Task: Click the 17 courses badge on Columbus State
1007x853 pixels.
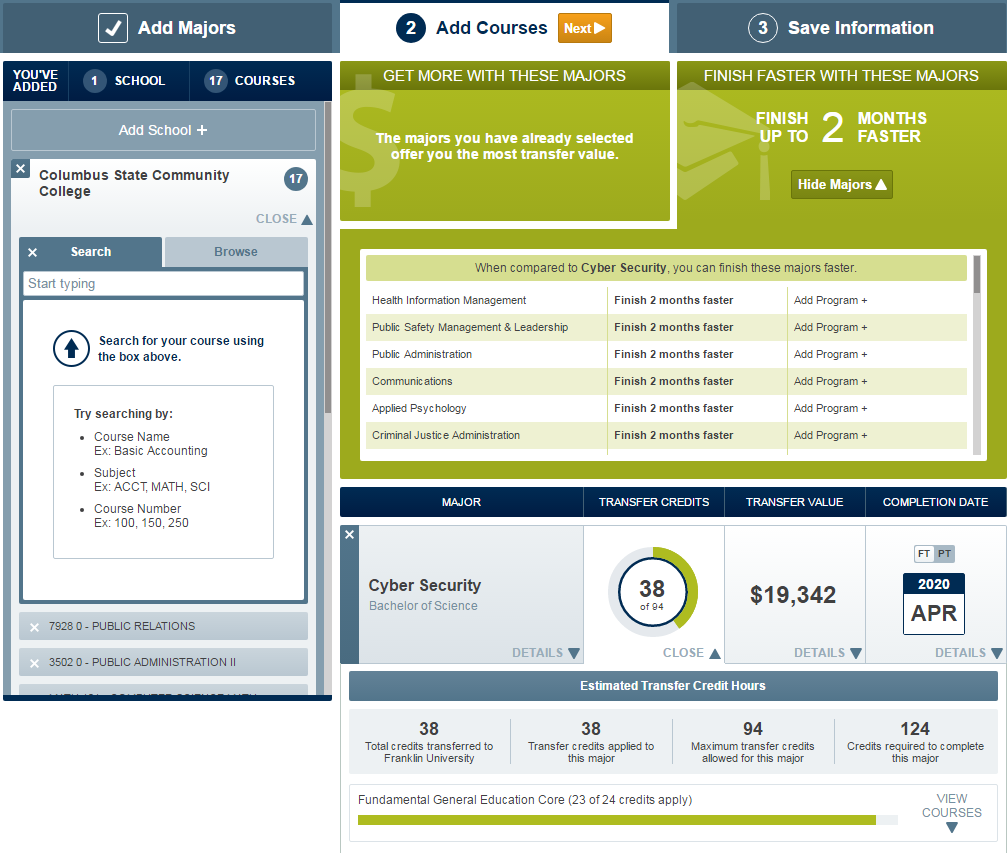Action: [x=295, y=179]
